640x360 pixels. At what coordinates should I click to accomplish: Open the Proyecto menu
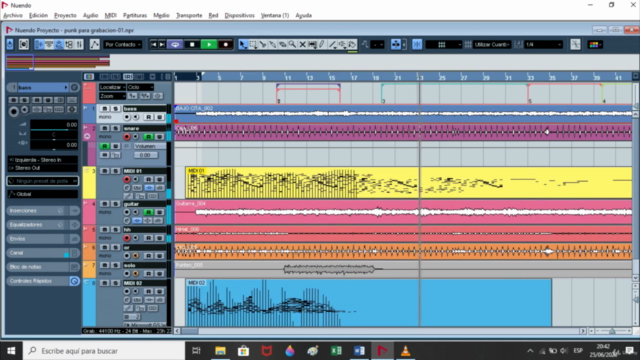point(65,15)
